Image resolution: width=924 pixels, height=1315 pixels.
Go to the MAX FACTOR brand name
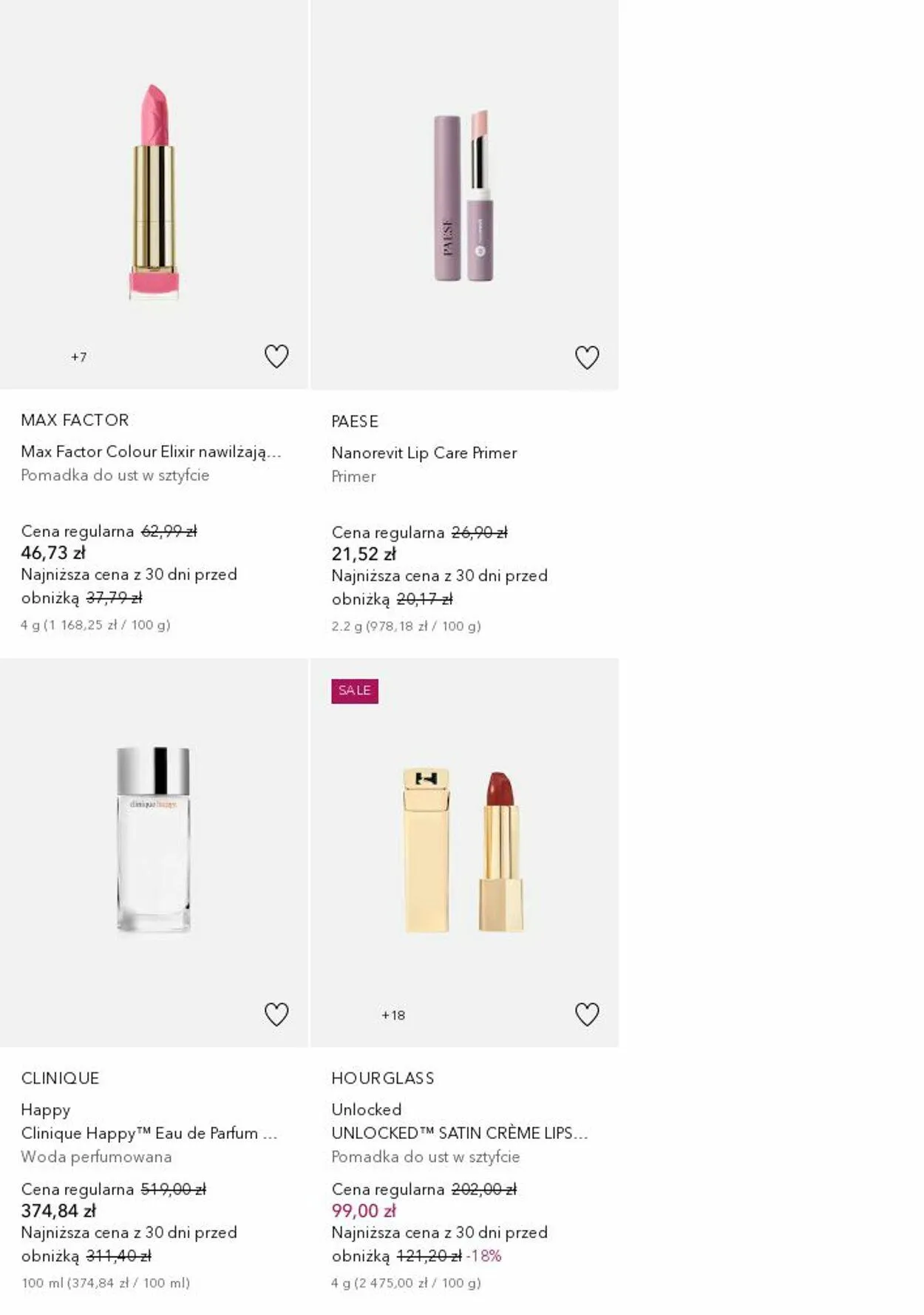coord(75,420)
